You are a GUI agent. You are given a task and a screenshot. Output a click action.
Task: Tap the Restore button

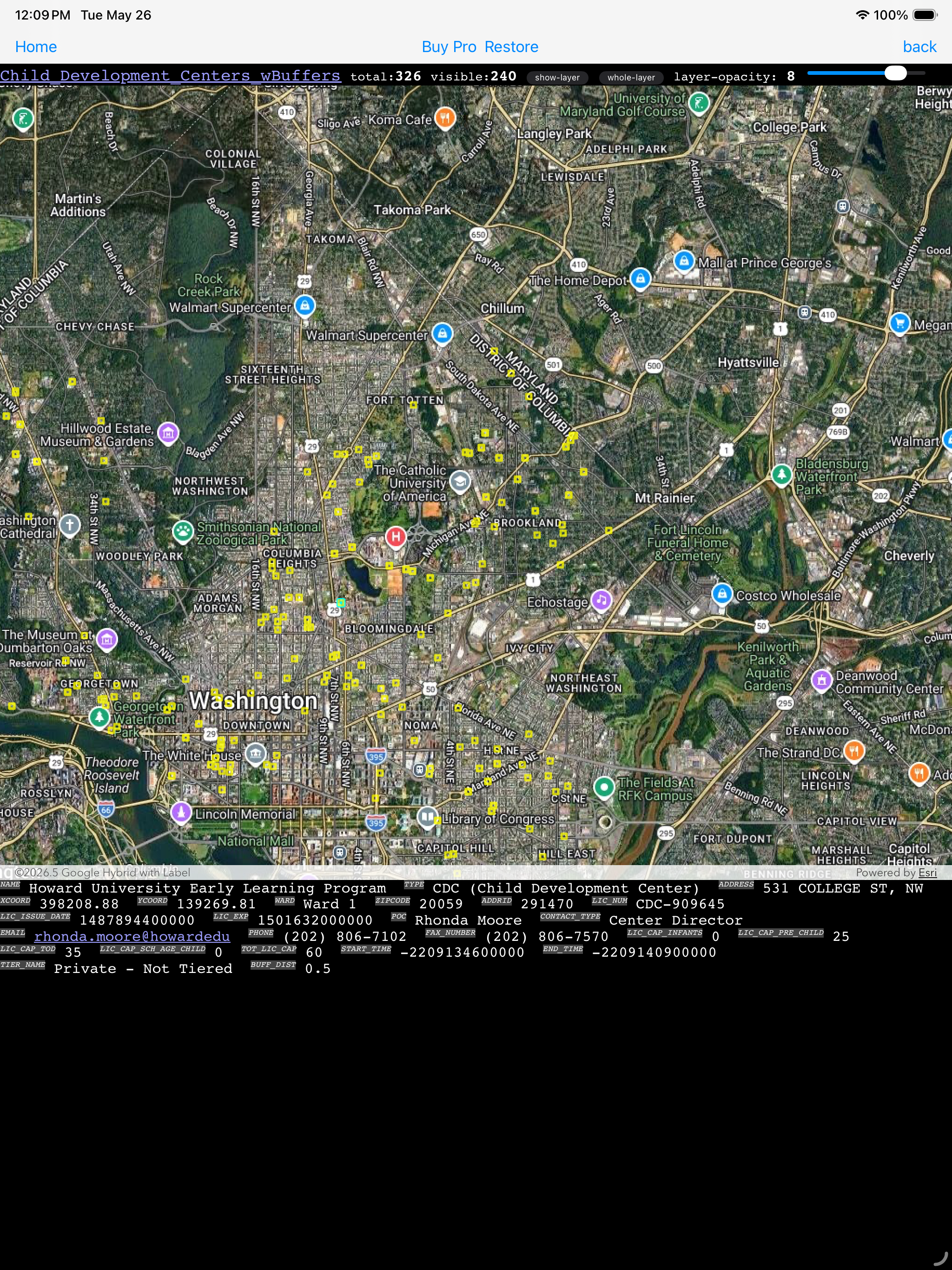(x=511, y=46)
